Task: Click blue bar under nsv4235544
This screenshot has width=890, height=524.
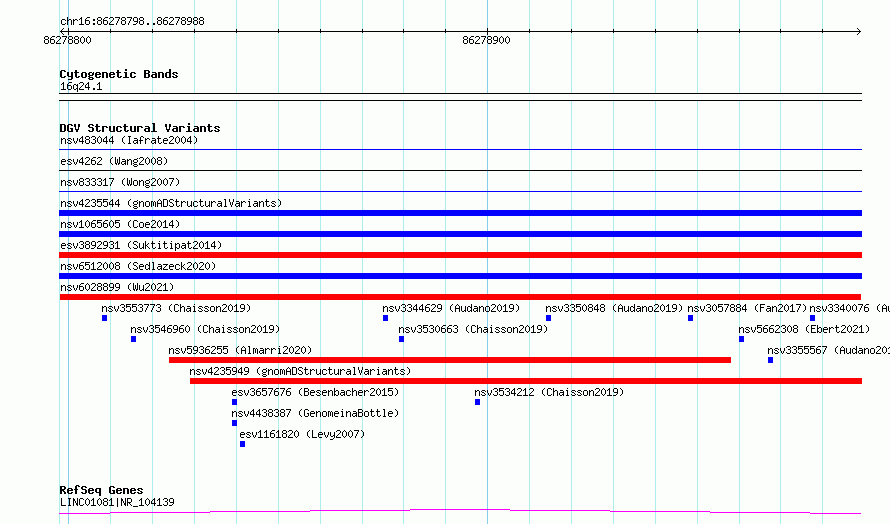Action: click(460, 213)
